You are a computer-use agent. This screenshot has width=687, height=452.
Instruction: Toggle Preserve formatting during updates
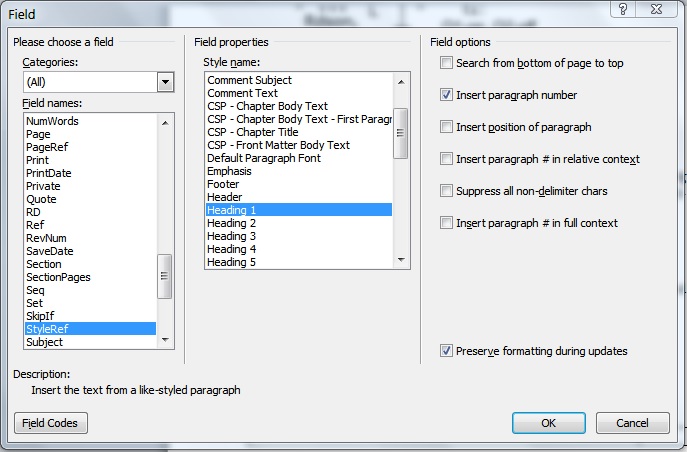[446, 351]
